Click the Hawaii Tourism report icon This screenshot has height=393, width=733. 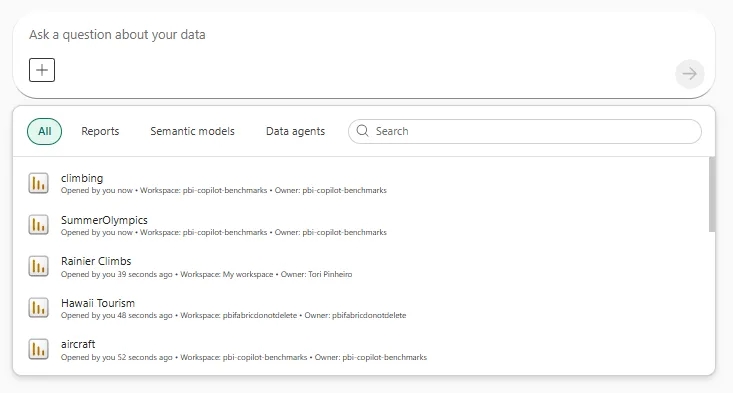tap(38, 308)
